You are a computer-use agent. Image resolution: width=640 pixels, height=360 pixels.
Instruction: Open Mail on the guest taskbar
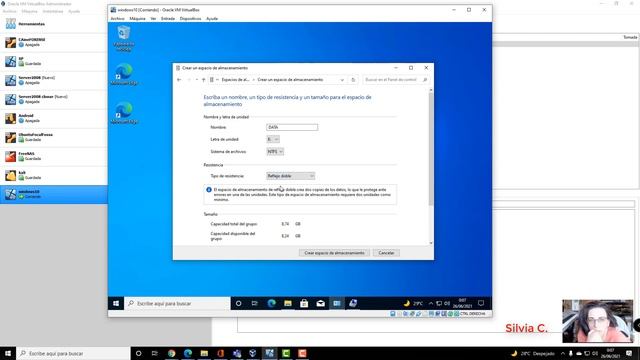[x=320, y=303]
